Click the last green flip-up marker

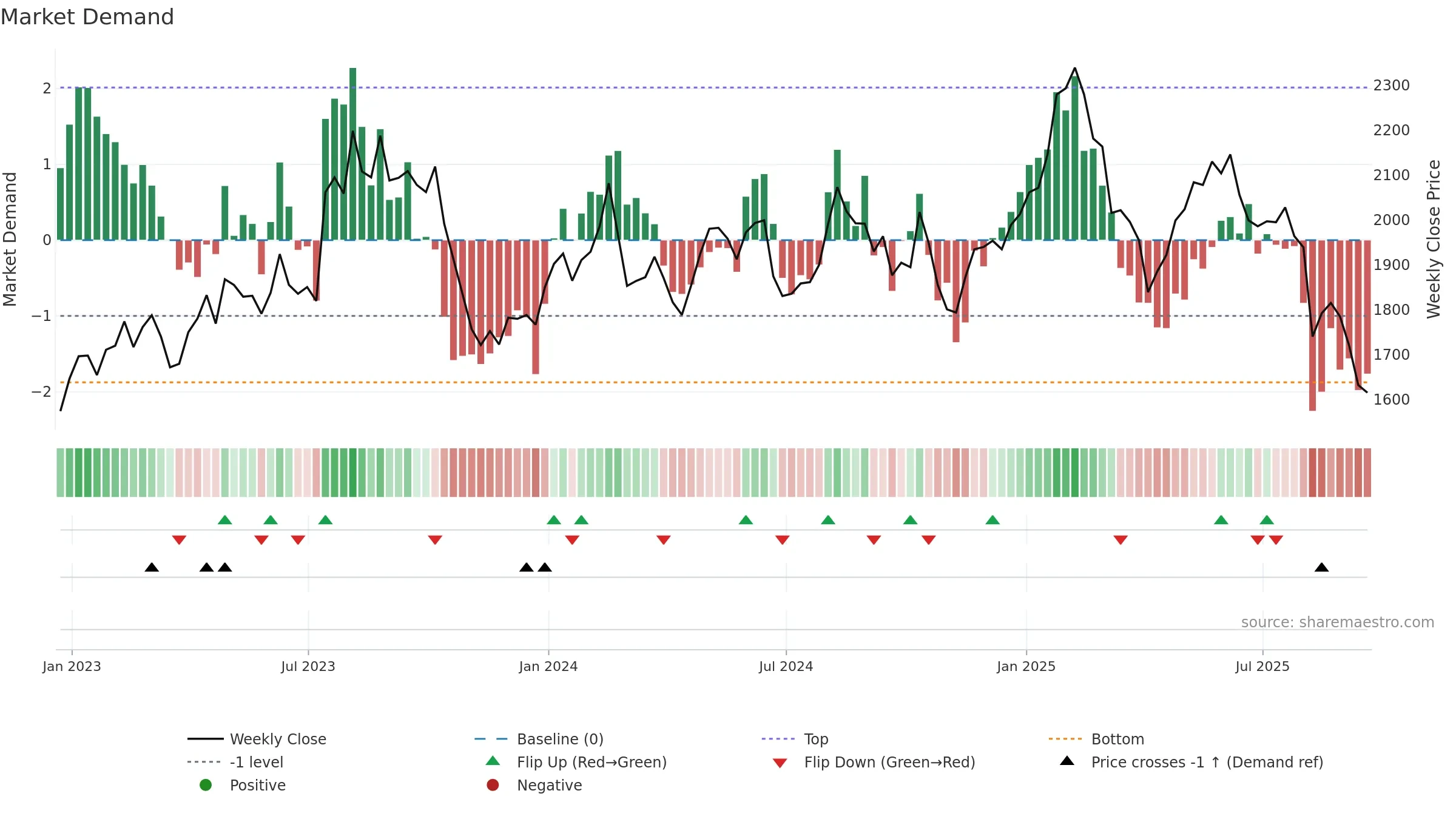pos(1267,520)
